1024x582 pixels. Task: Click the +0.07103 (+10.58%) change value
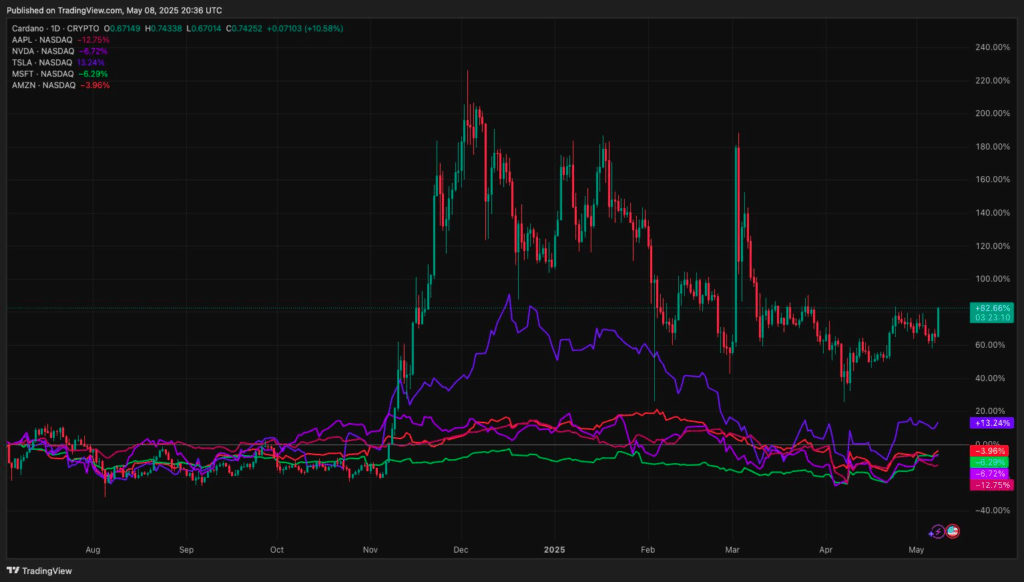click(x=305, y=29)
